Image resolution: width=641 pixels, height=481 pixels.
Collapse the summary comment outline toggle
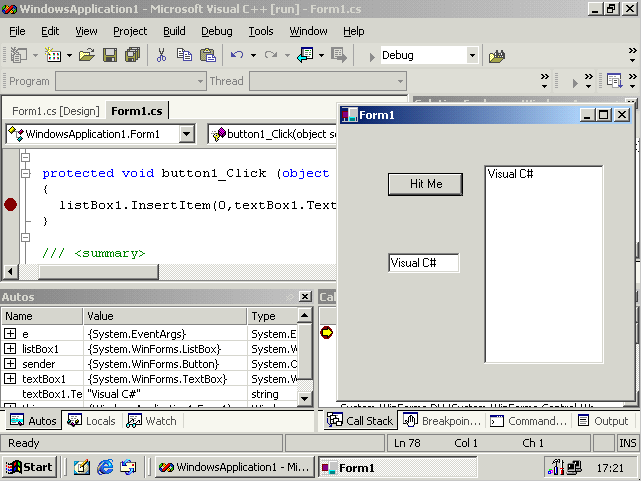[x=25, y=237]
